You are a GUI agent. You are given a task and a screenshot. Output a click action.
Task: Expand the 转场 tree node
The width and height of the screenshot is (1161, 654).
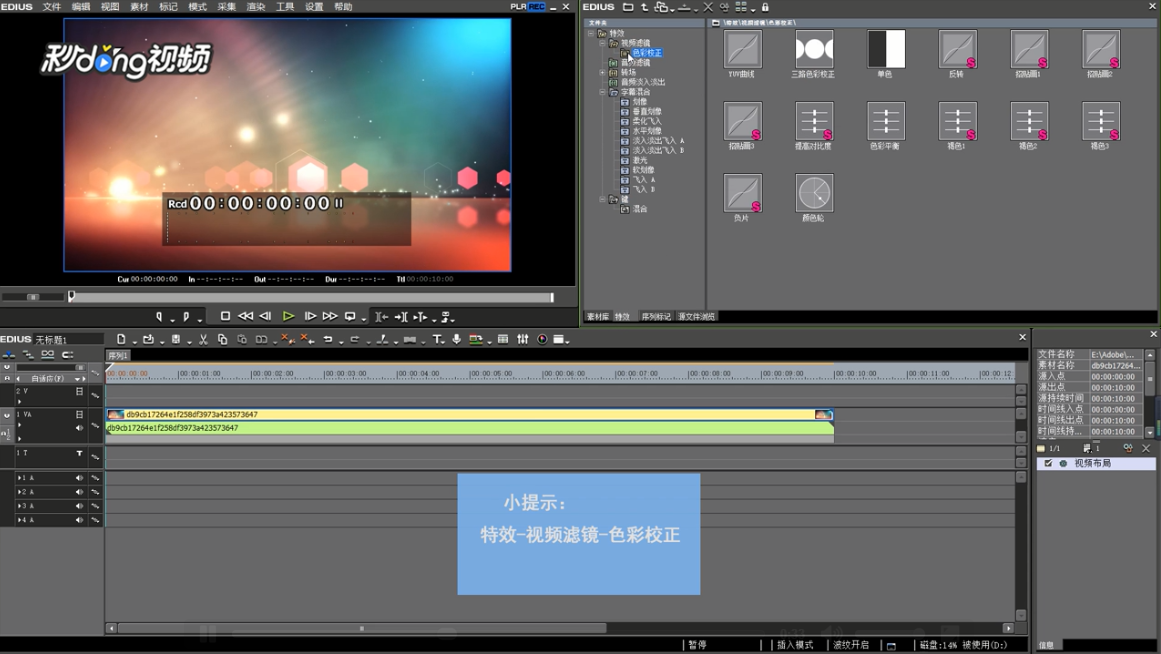602,73
